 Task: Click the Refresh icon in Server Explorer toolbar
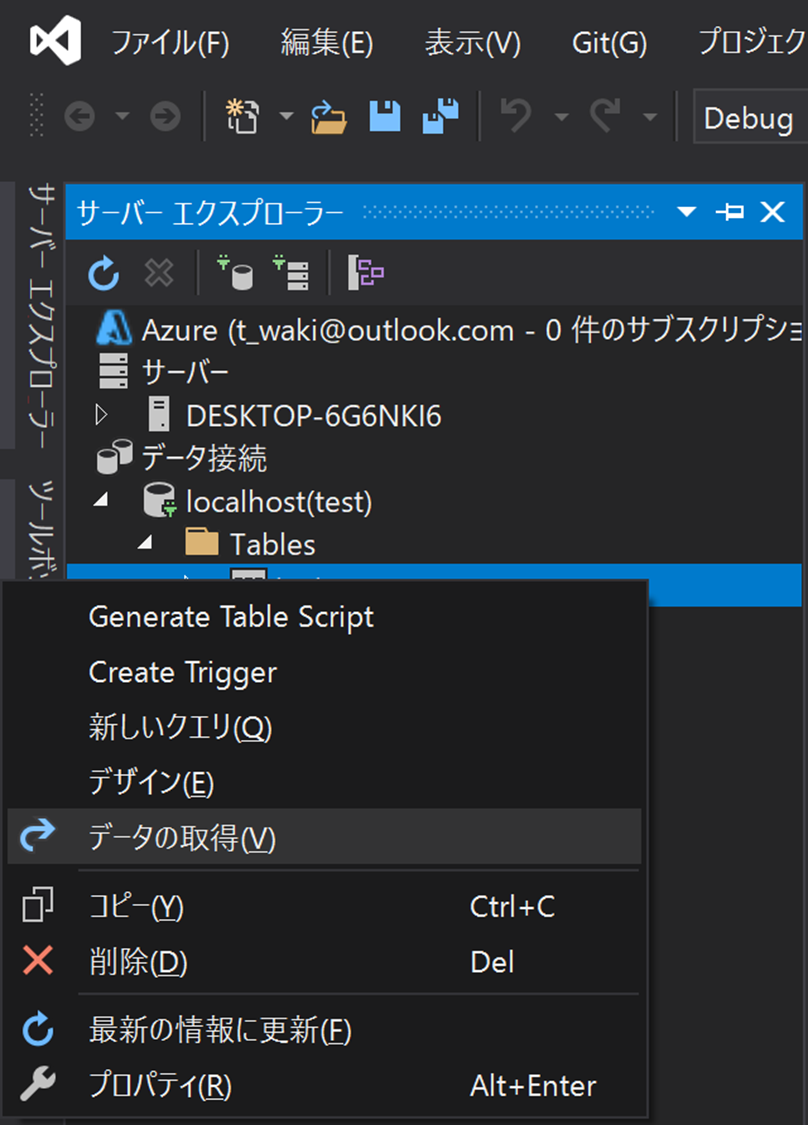pos(103,273)
